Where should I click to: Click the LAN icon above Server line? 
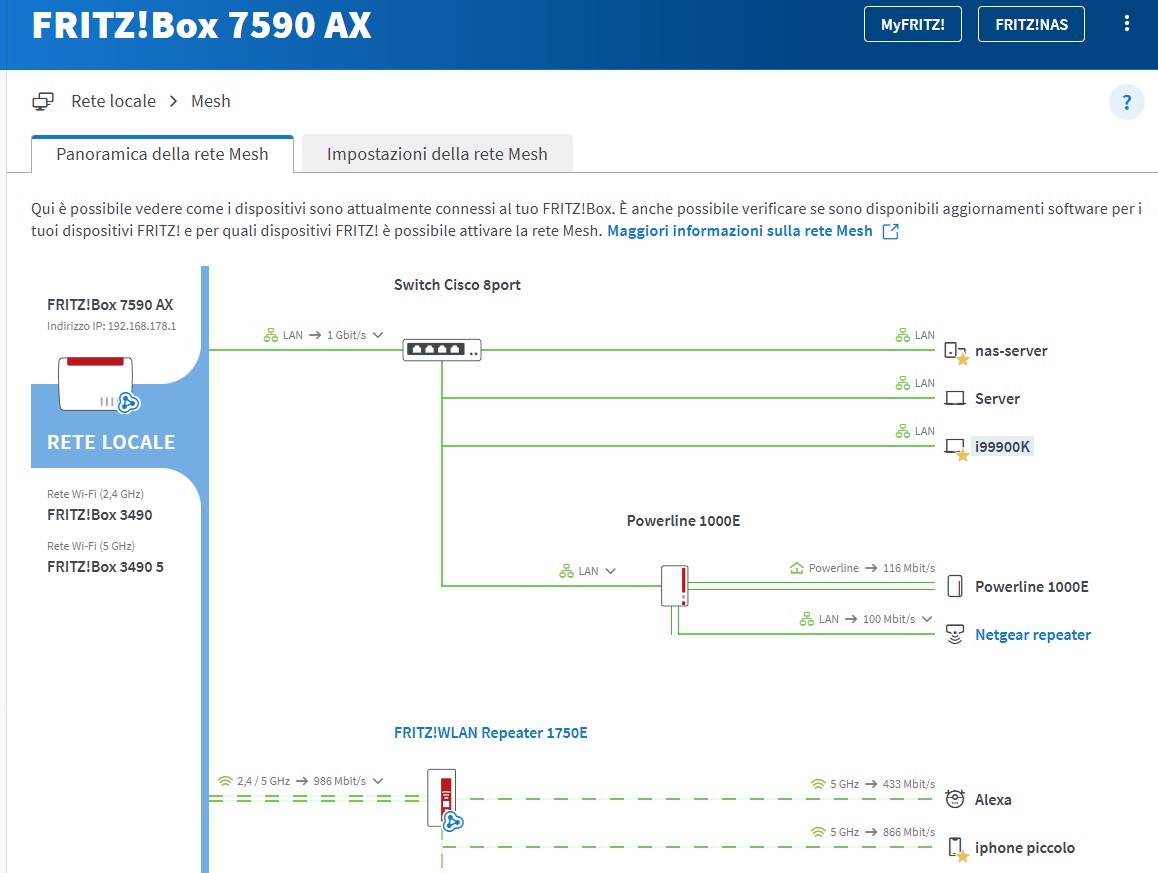coord(902,383)
